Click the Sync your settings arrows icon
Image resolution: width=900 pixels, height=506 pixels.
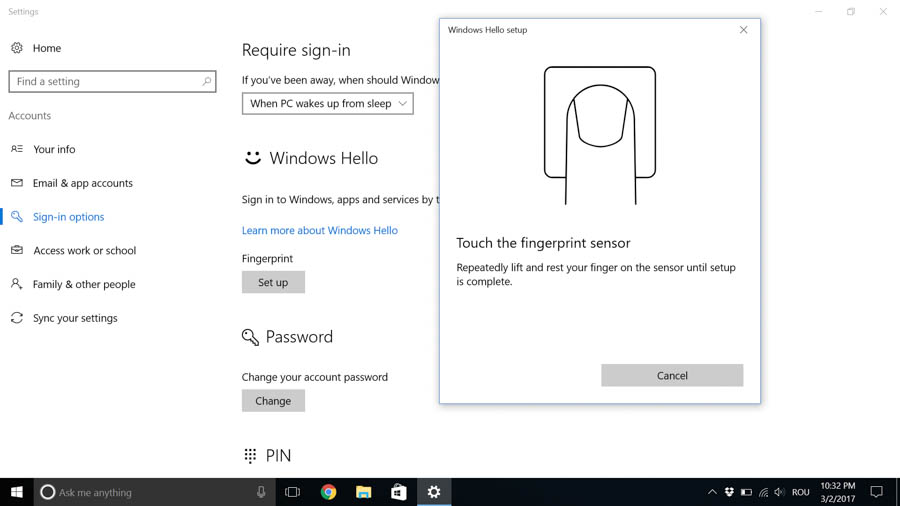pos(17,318)
